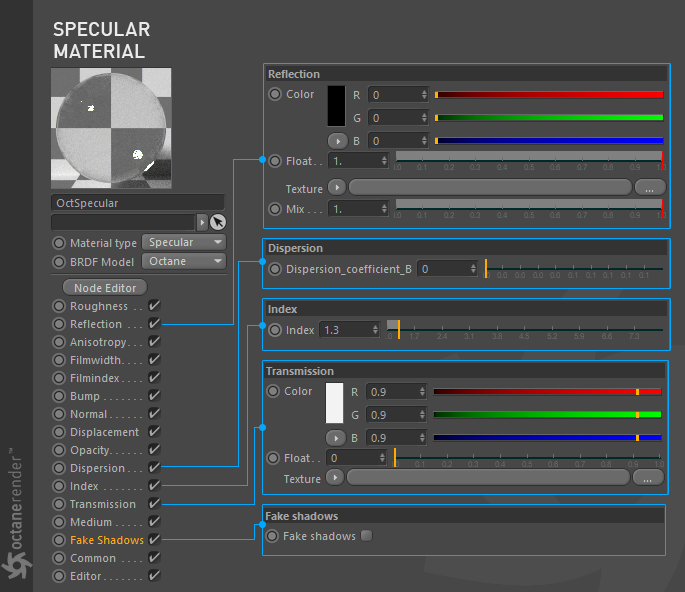Click the Reflection Float slider
685x592 pixels.
coord(529,161)
